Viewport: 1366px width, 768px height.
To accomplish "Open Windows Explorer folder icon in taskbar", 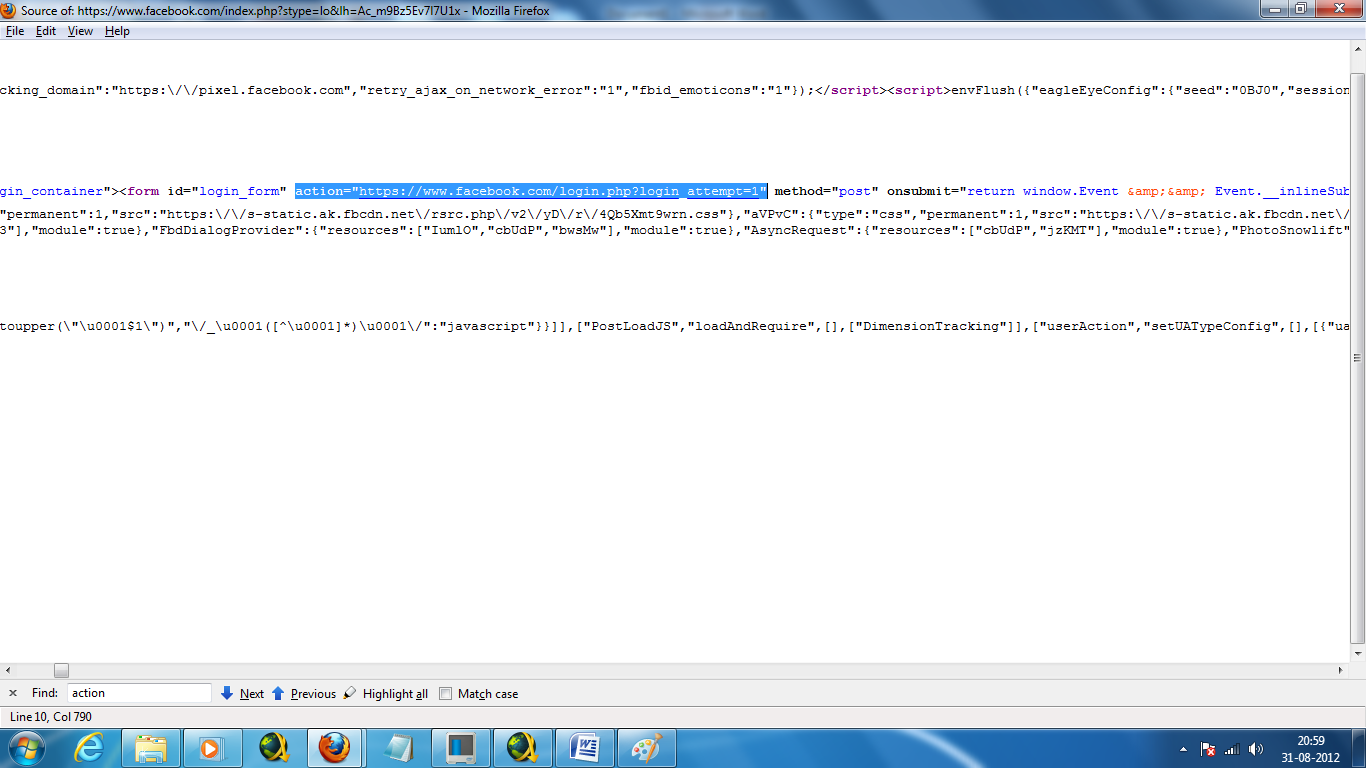I will point(151,748).
